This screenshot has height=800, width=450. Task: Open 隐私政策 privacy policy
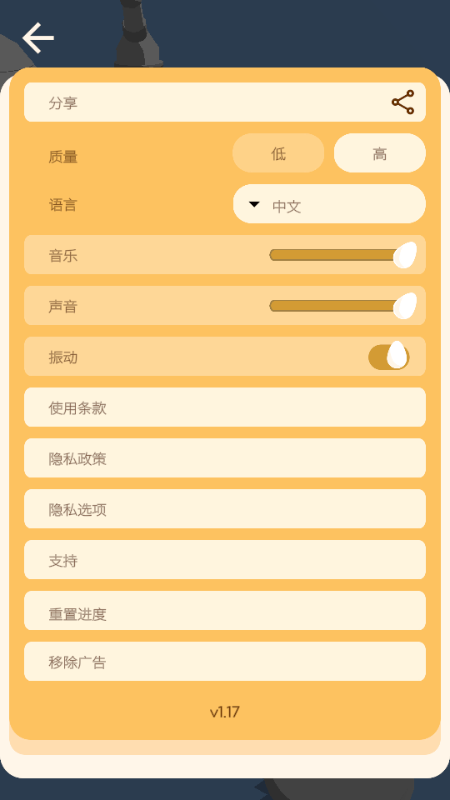pos(225,458)
